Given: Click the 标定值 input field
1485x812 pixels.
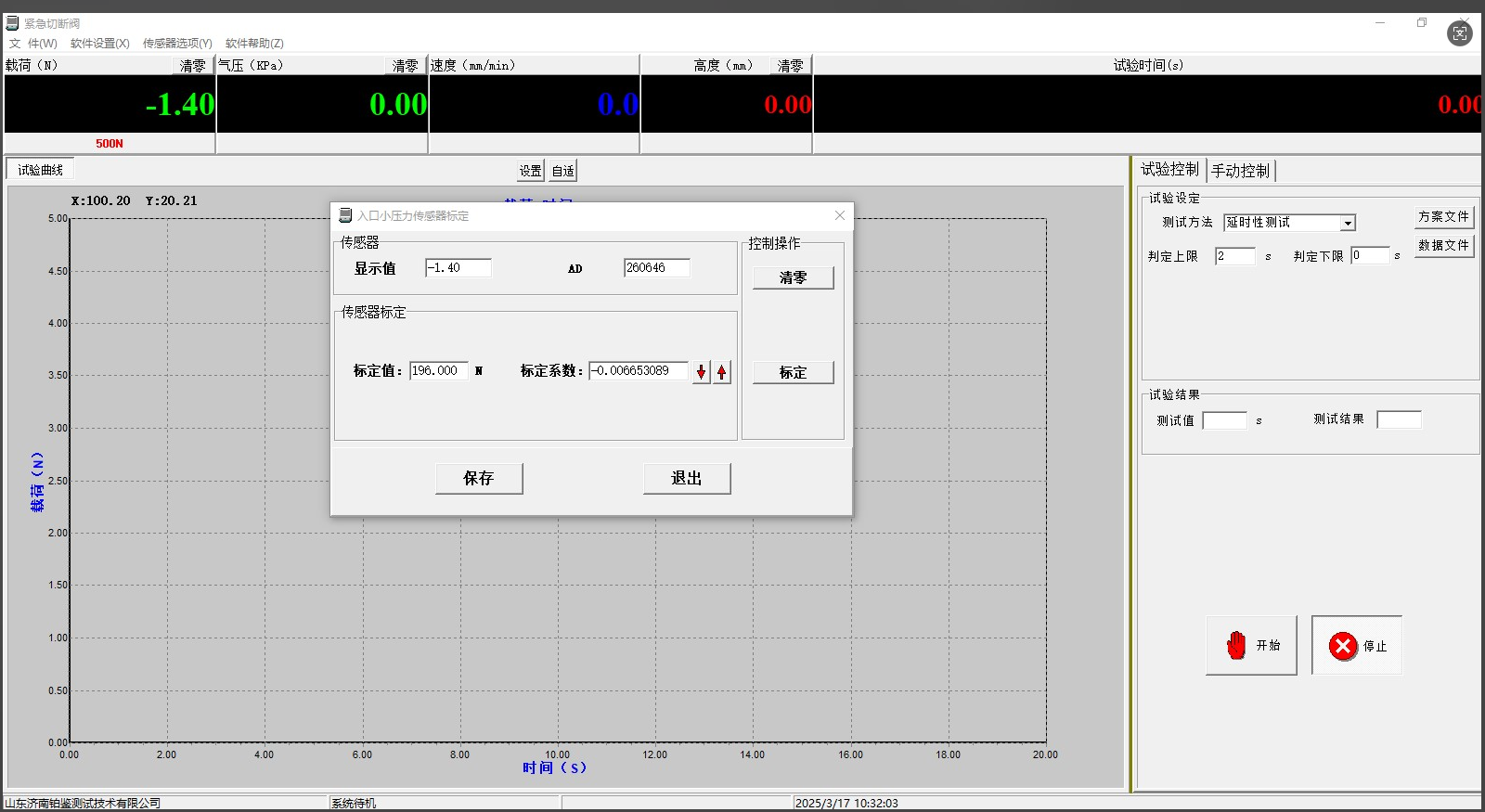Looking at the screenshot, I should click(438, 371).
